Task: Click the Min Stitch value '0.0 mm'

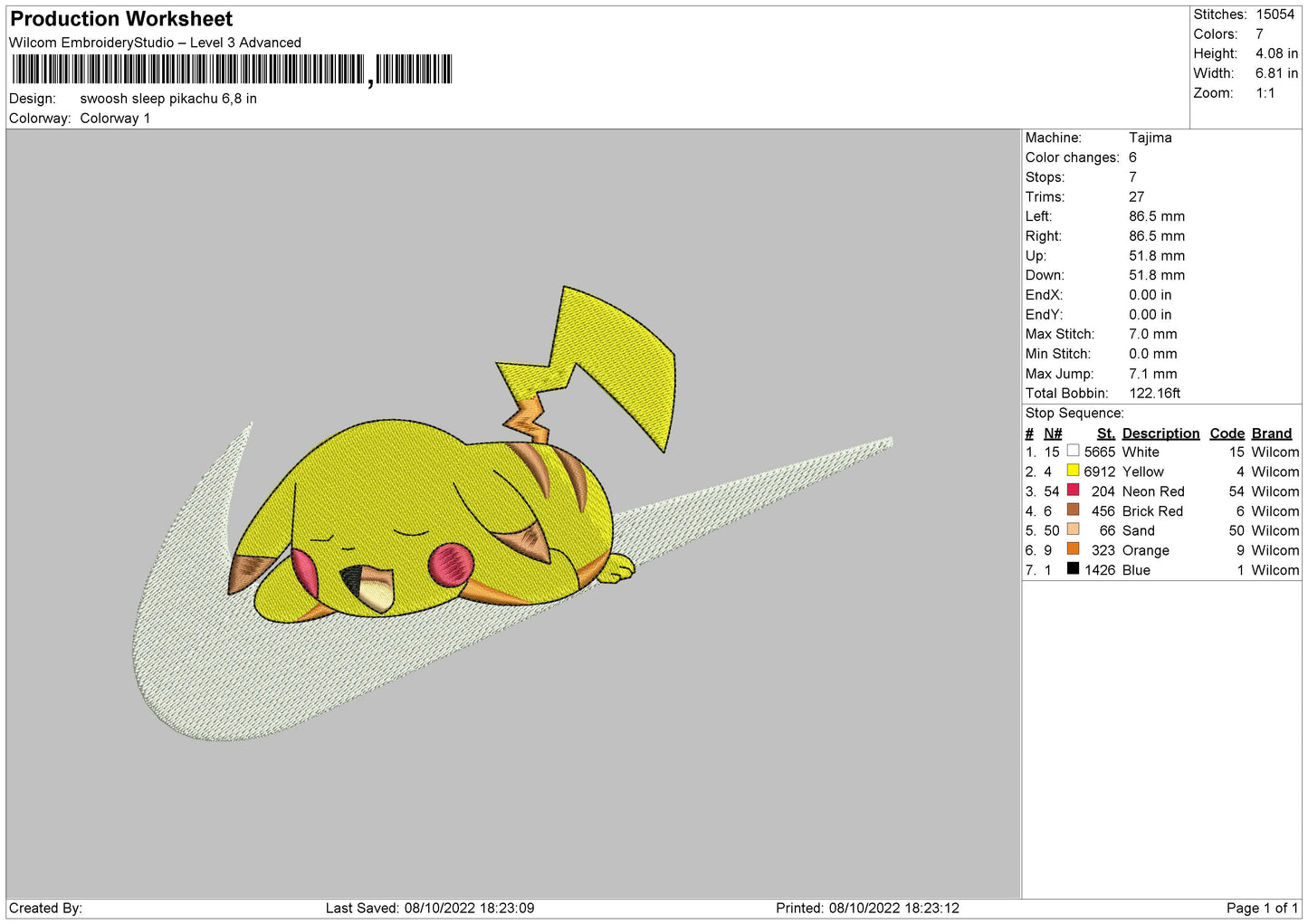Action: 1153,354
